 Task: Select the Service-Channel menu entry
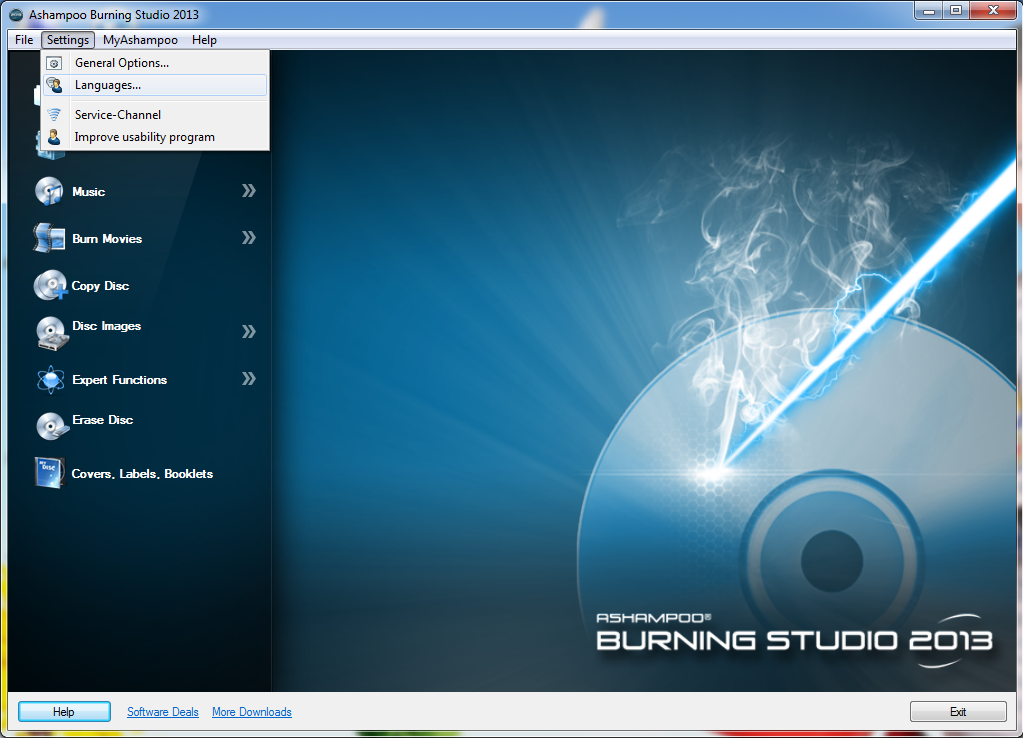155,115
